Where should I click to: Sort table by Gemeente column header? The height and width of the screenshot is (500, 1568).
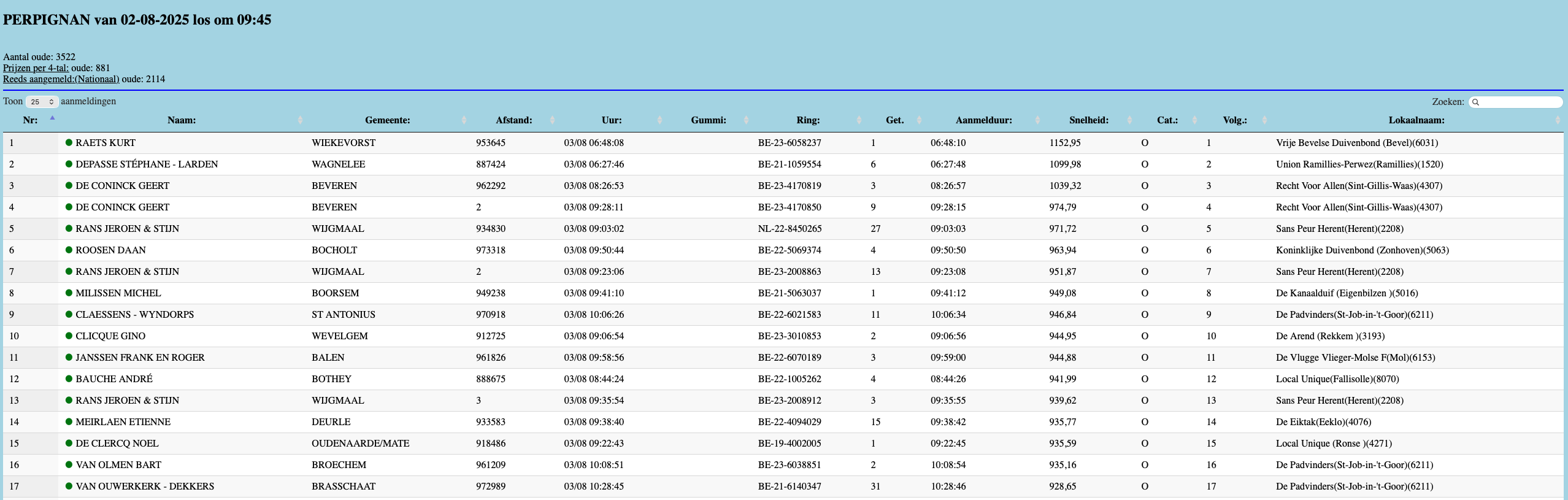click(x=387, y=120)
